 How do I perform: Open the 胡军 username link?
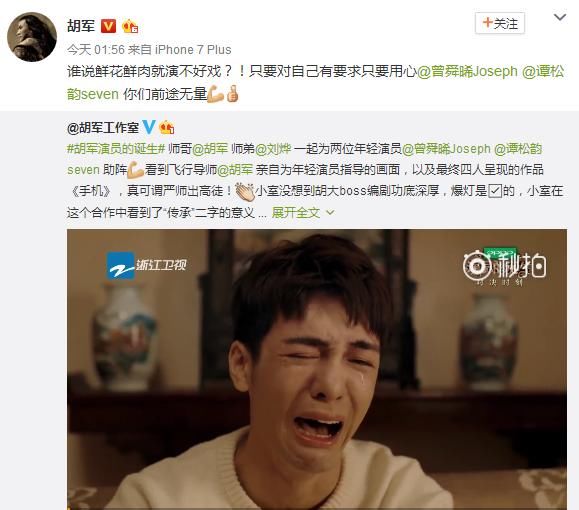coord(81,26)
